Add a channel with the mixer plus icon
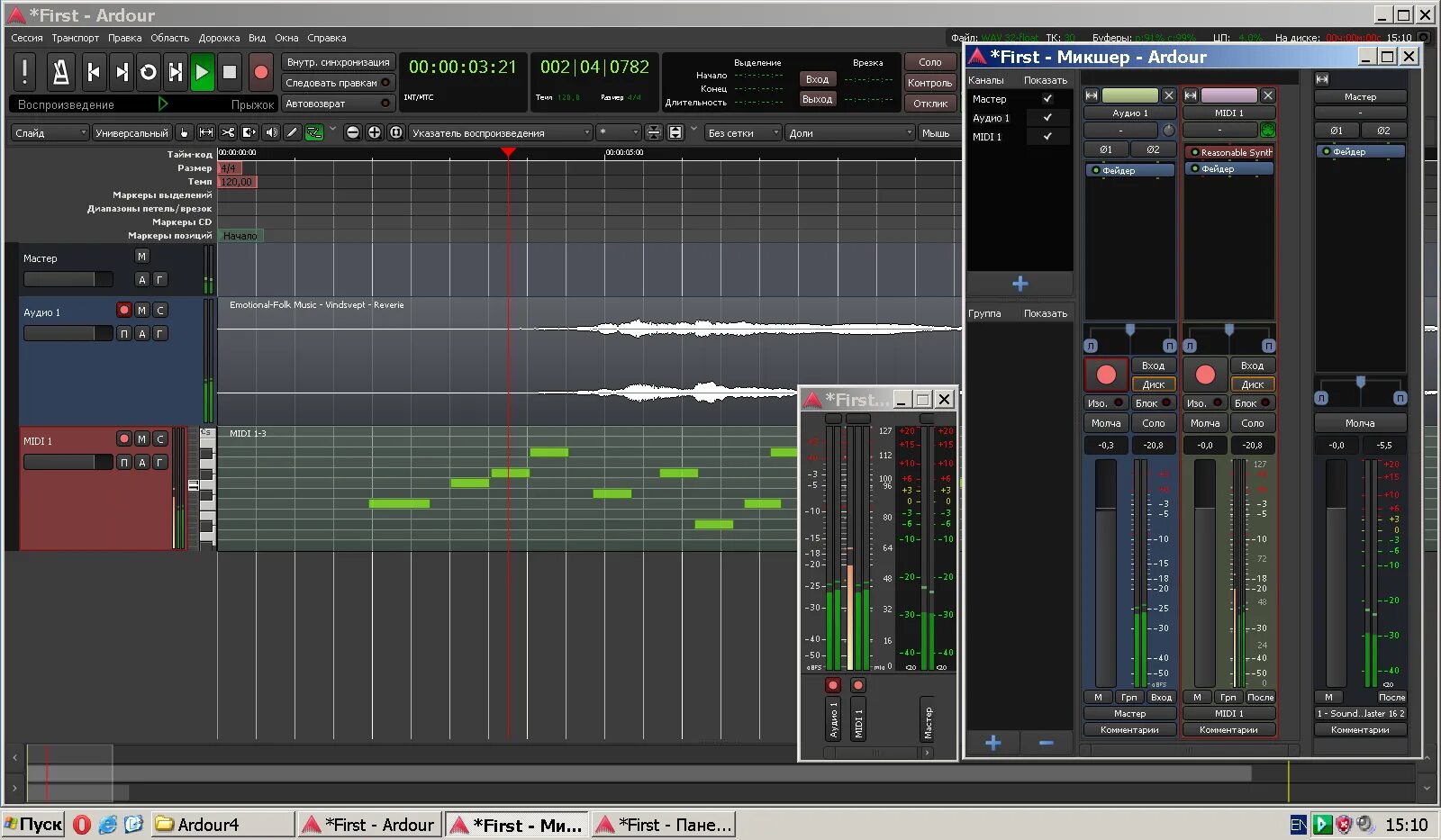Image resolution: width=1441 pixels, height=840 pixels. coord(1020,284)
